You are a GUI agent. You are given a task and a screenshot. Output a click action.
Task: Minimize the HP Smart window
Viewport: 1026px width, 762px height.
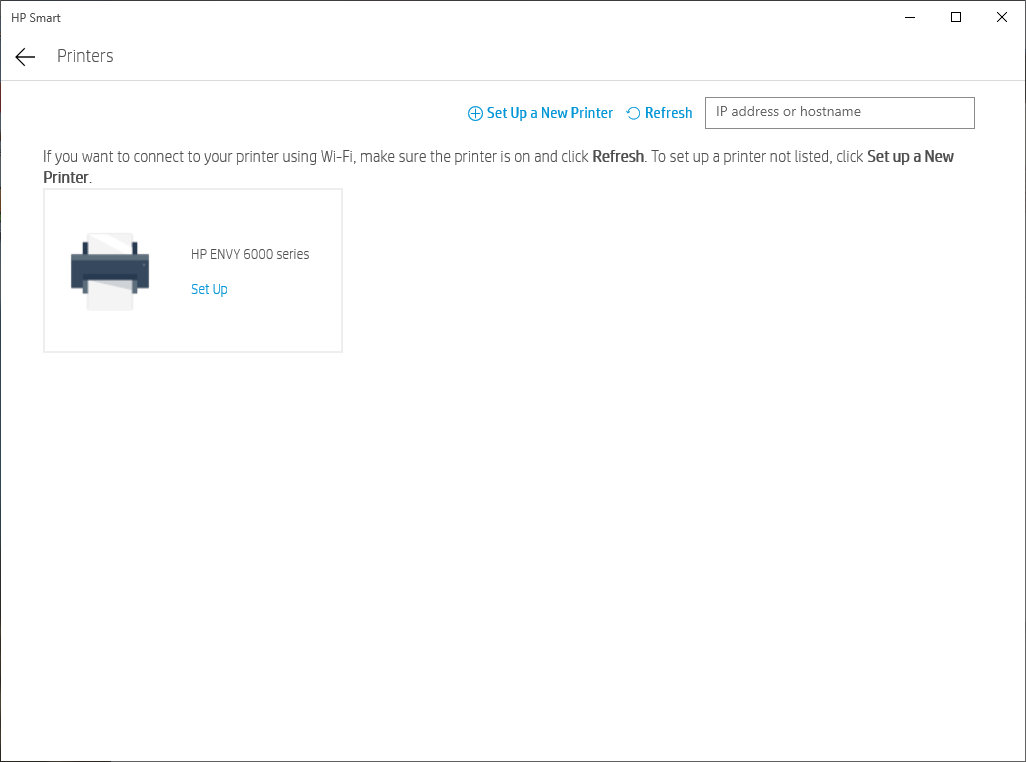[910, 18]
